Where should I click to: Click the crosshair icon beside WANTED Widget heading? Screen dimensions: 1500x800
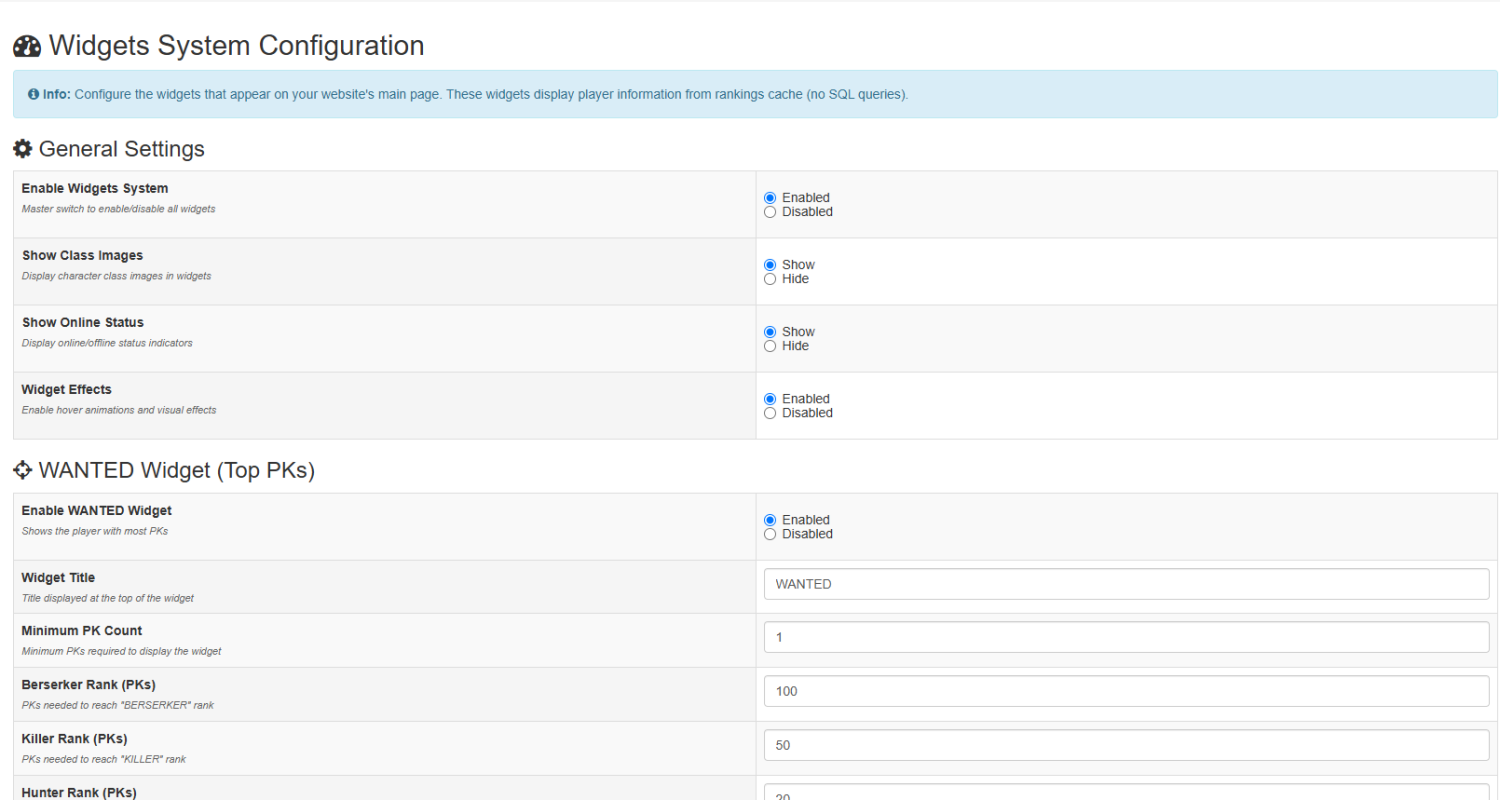point(22,470)
